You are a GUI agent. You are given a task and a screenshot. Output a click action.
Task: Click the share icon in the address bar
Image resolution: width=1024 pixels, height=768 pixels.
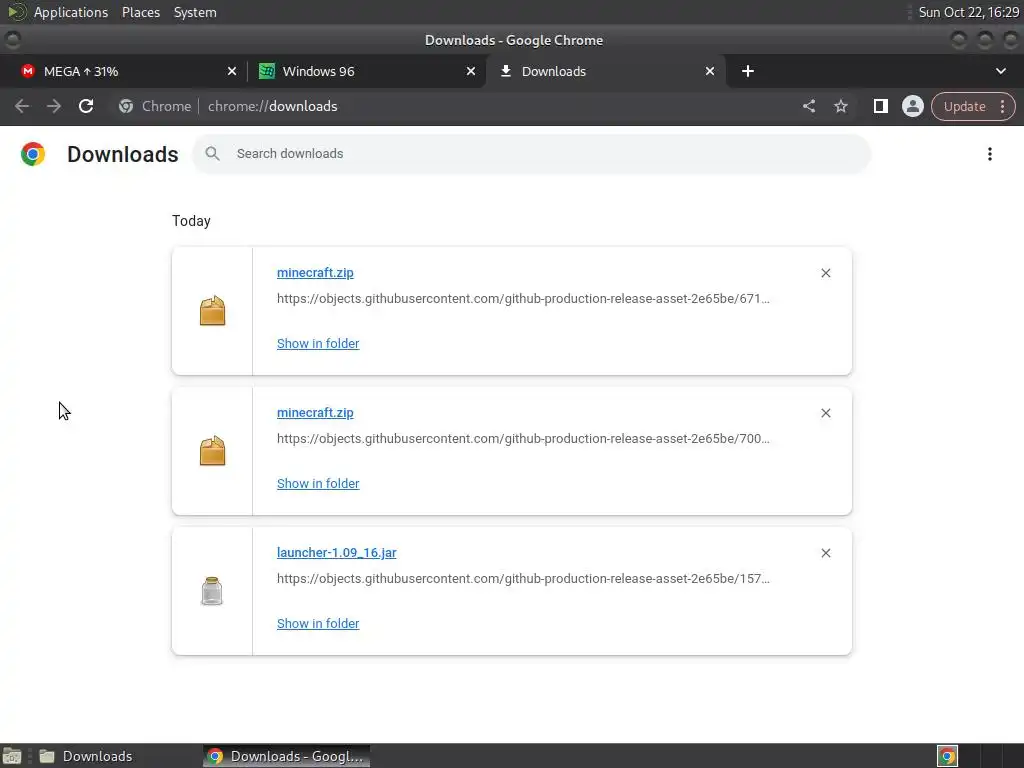pos(809,106)
